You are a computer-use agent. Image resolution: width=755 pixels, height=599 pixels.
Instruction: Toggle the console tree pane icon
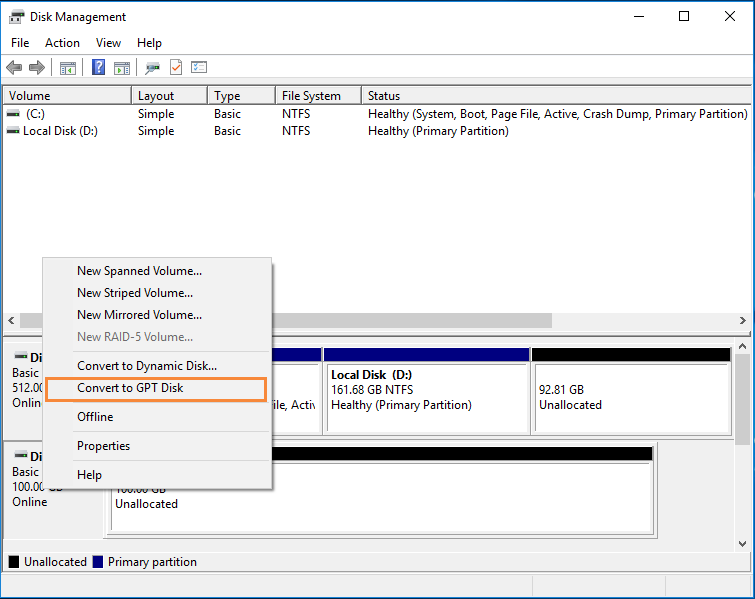click(68, 68)
